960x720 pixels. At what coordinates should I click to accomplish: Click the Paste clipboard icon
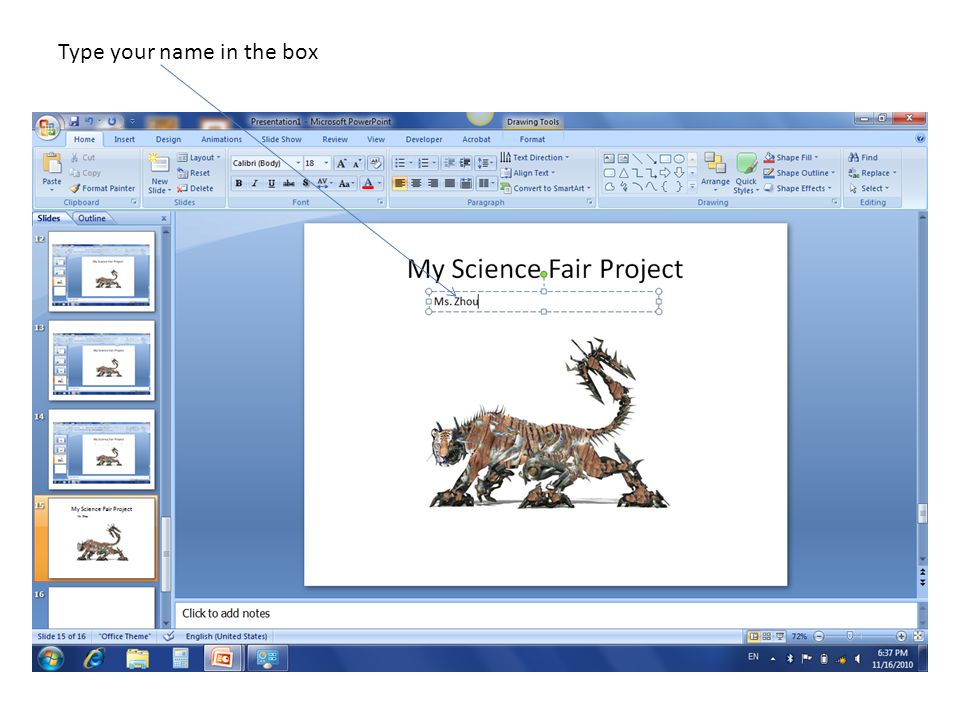52,164
